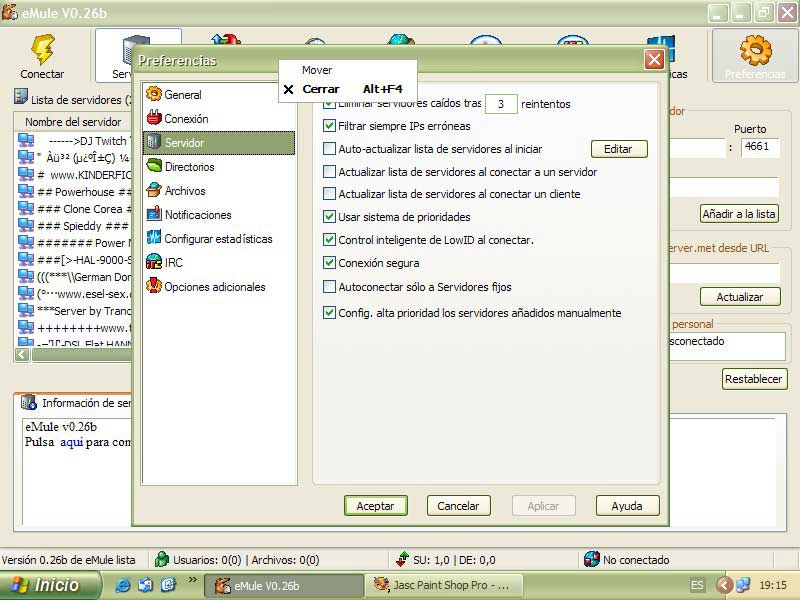Click the Información de servidor icon
Screen dimensions: 800x600
[29, 402]
